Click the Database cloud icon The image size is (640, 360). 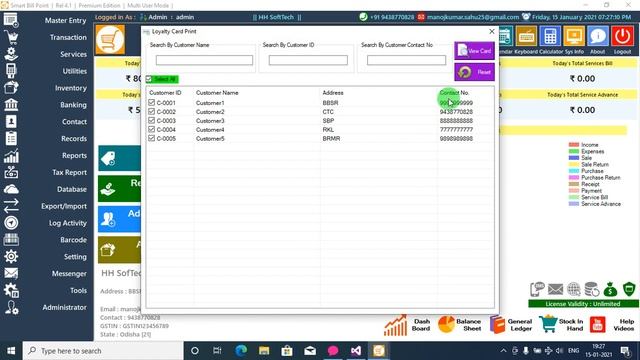(x=11, y=189)
